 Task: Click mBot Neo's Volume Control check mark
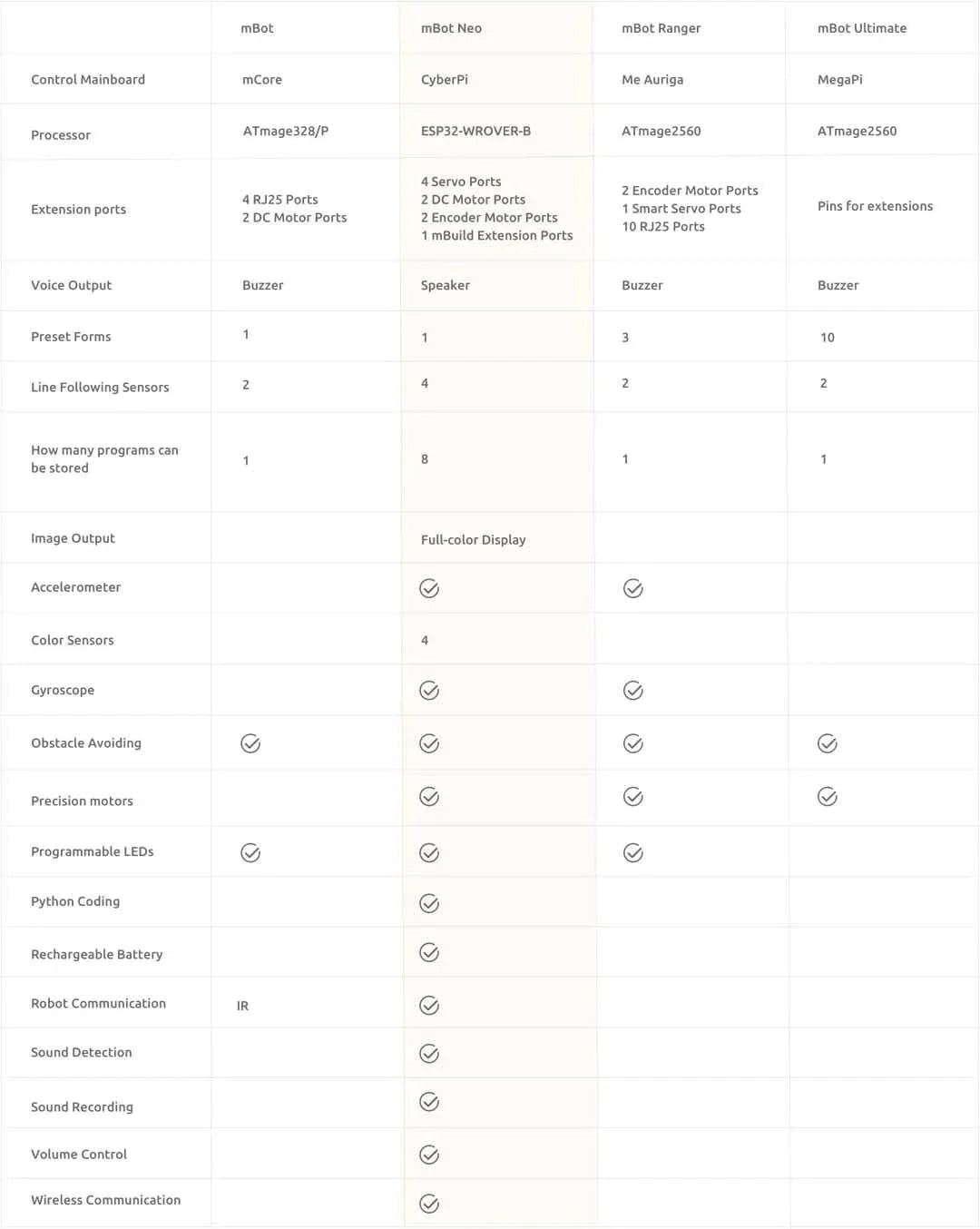[x=429, y=1155]
